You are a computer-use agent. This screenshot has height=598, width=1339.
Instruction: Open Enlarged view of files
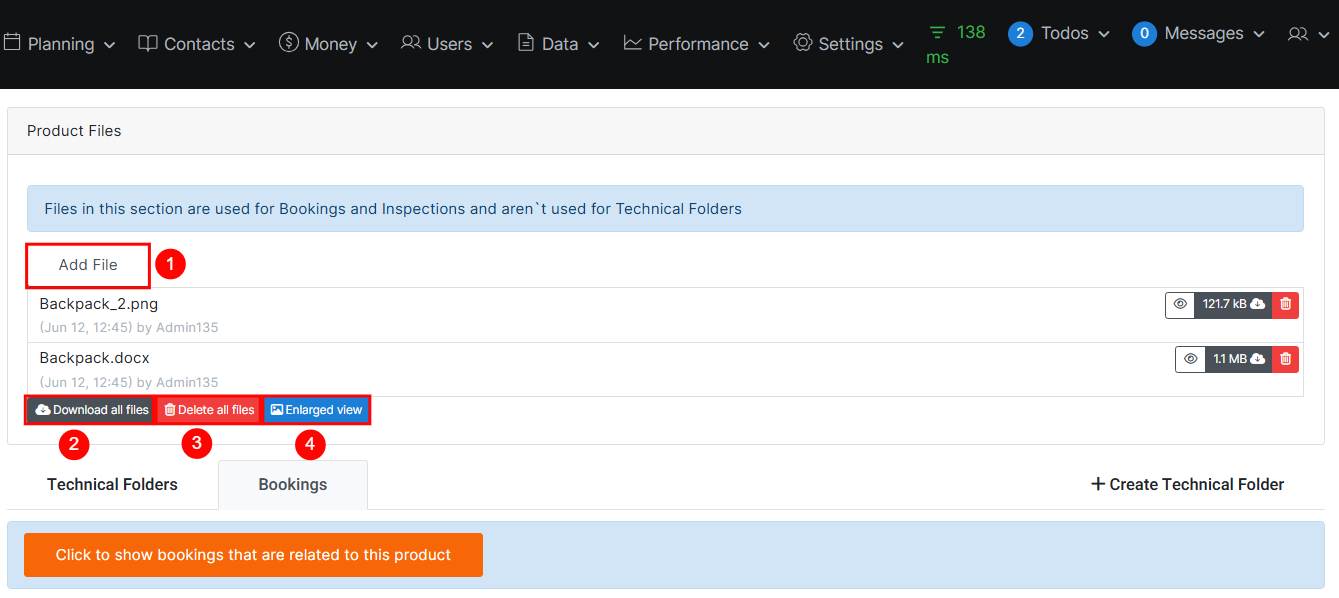tap(316, 410)
